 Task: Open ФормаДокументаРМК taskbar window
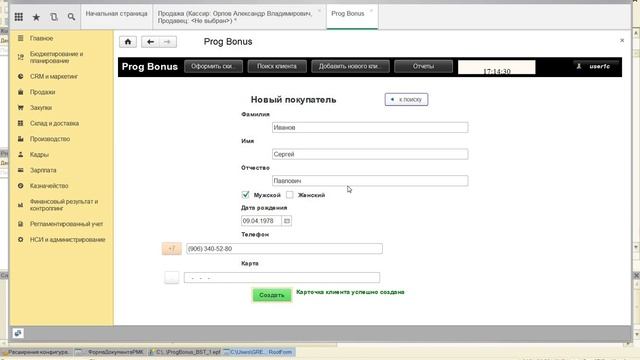(110, 352)
